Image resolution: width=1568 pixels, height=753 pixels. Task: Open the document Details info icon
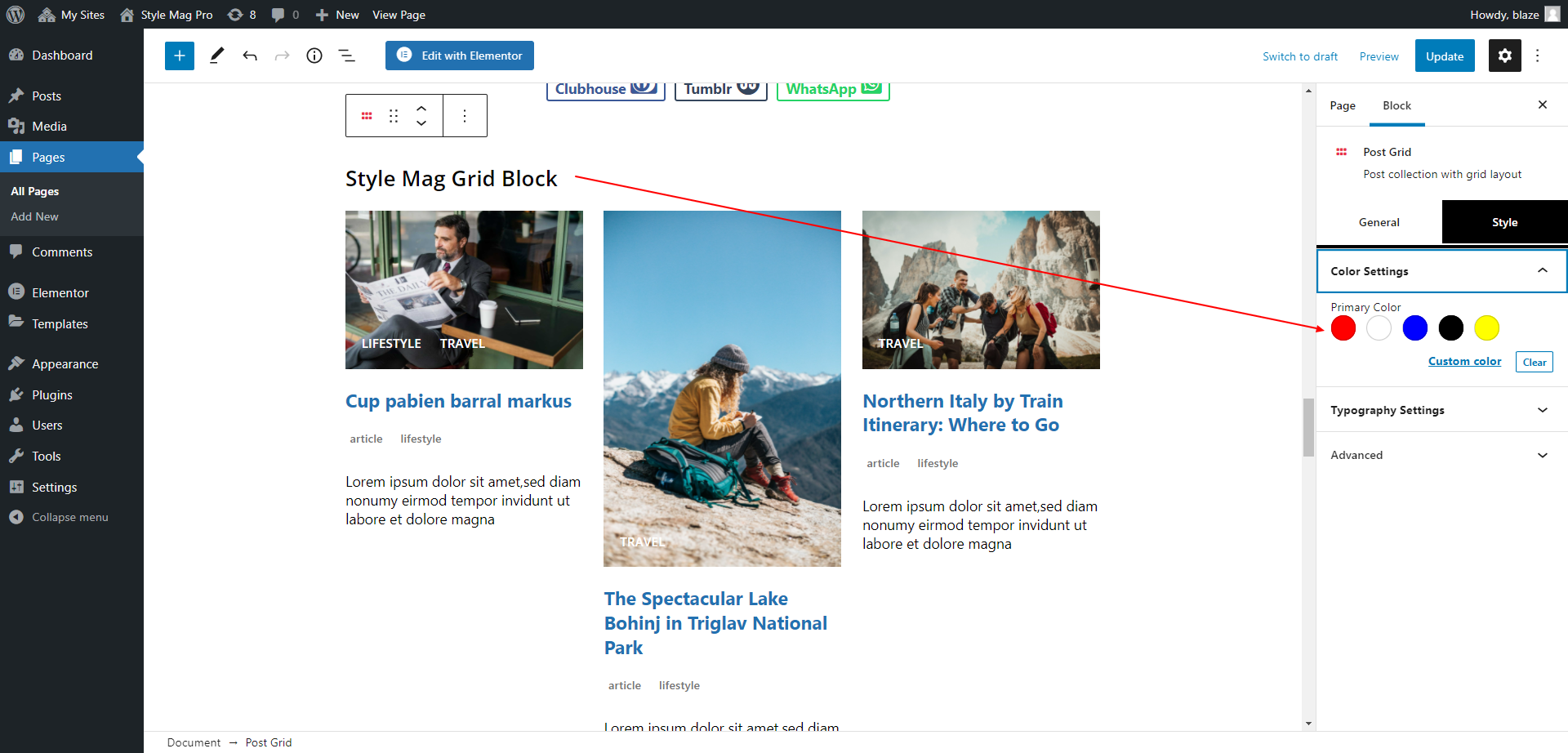[314, 56]
